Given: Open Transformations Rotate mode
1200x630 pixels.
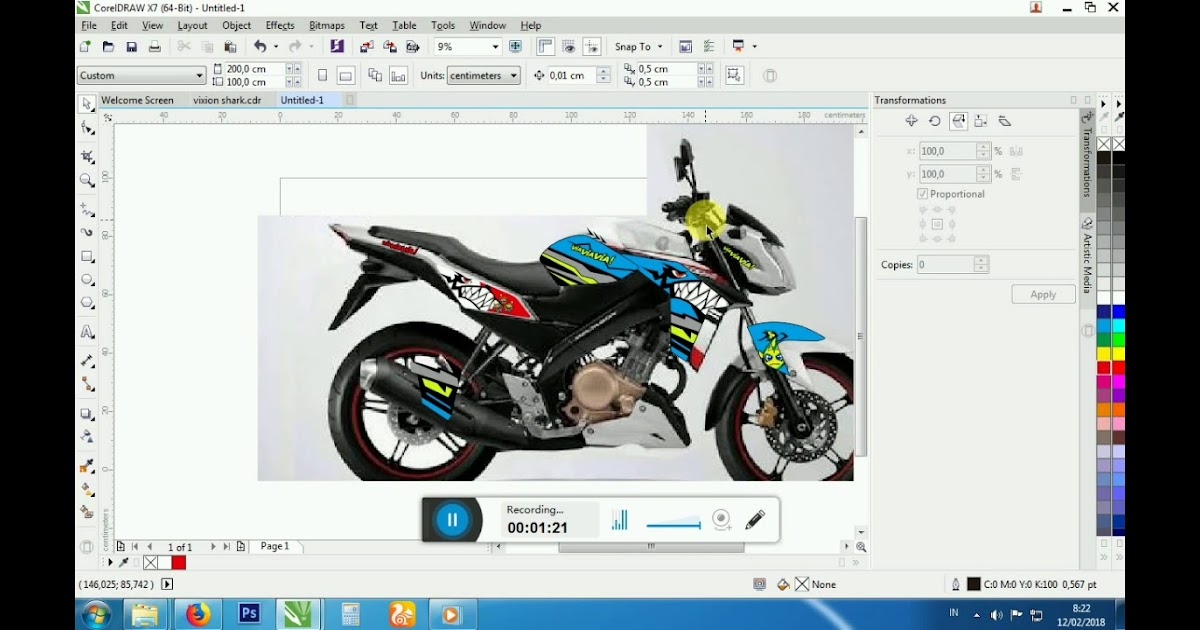Looking at the screenshot, I should click(x=934, y=121).
